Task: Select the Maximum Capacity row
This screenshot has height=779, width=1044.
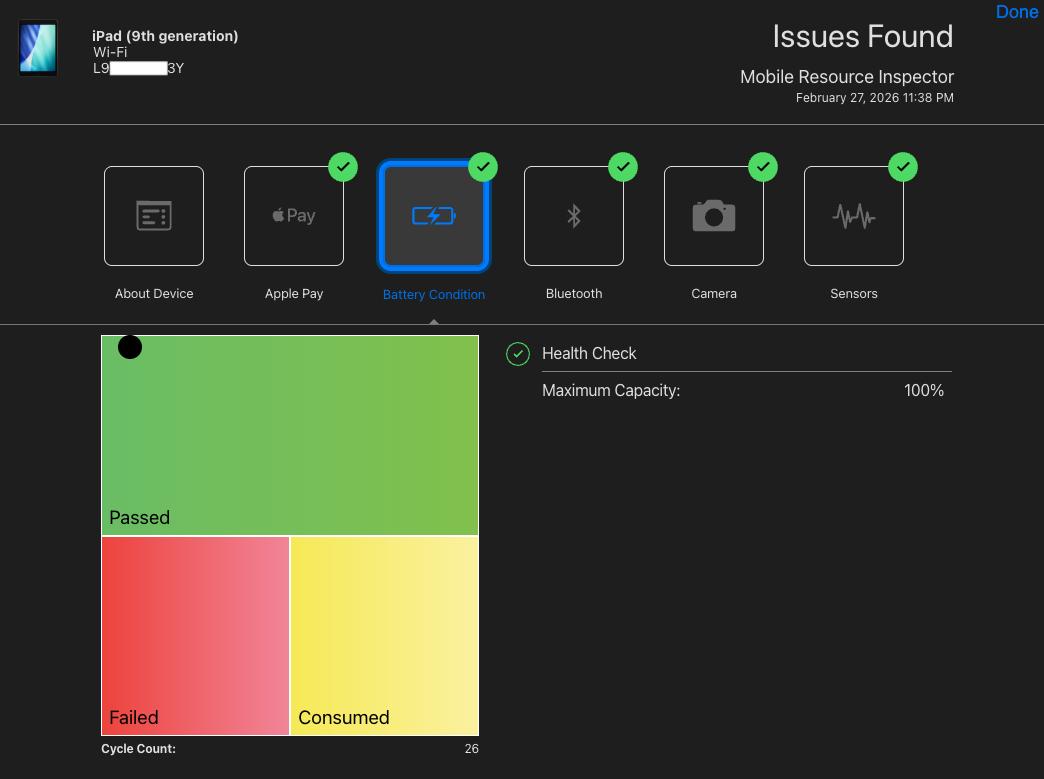Action: tap(742, 391)
